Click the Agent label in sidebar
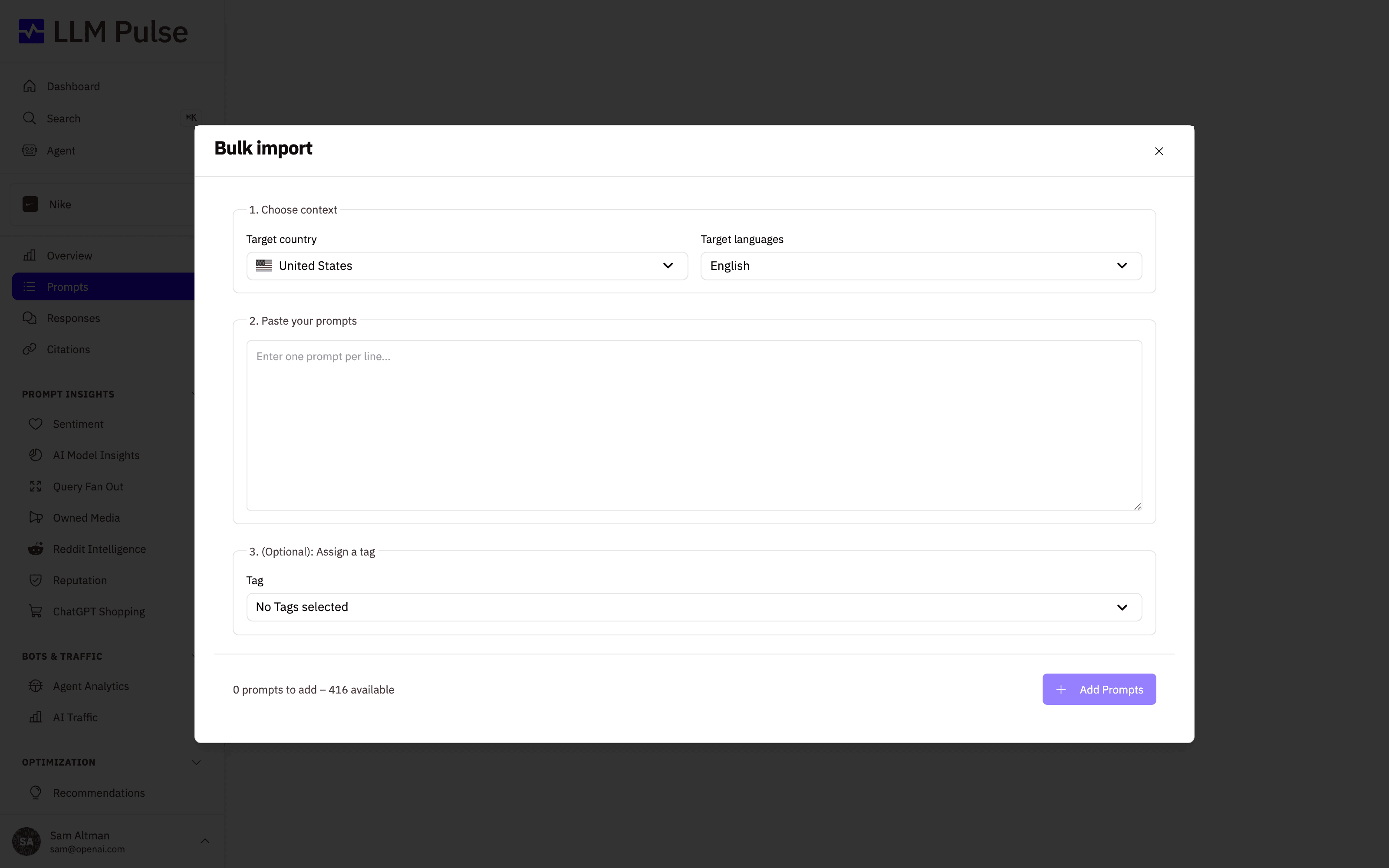 click(x=61, y=151)
